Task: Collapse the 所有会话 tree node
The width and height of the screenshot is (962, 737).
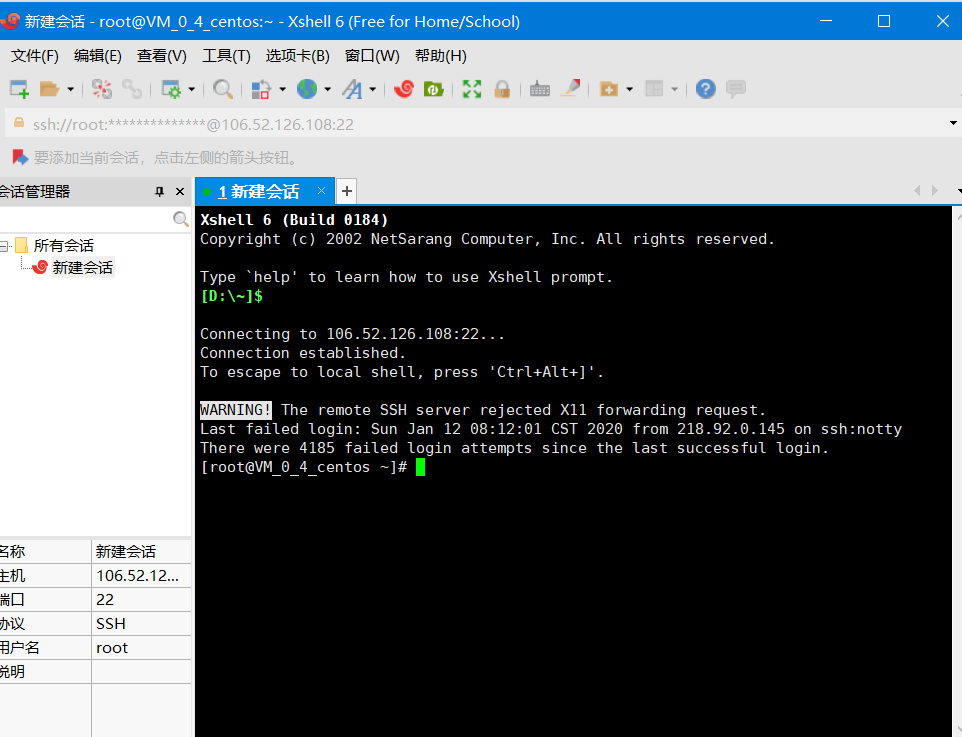Action: coord(4,246)
